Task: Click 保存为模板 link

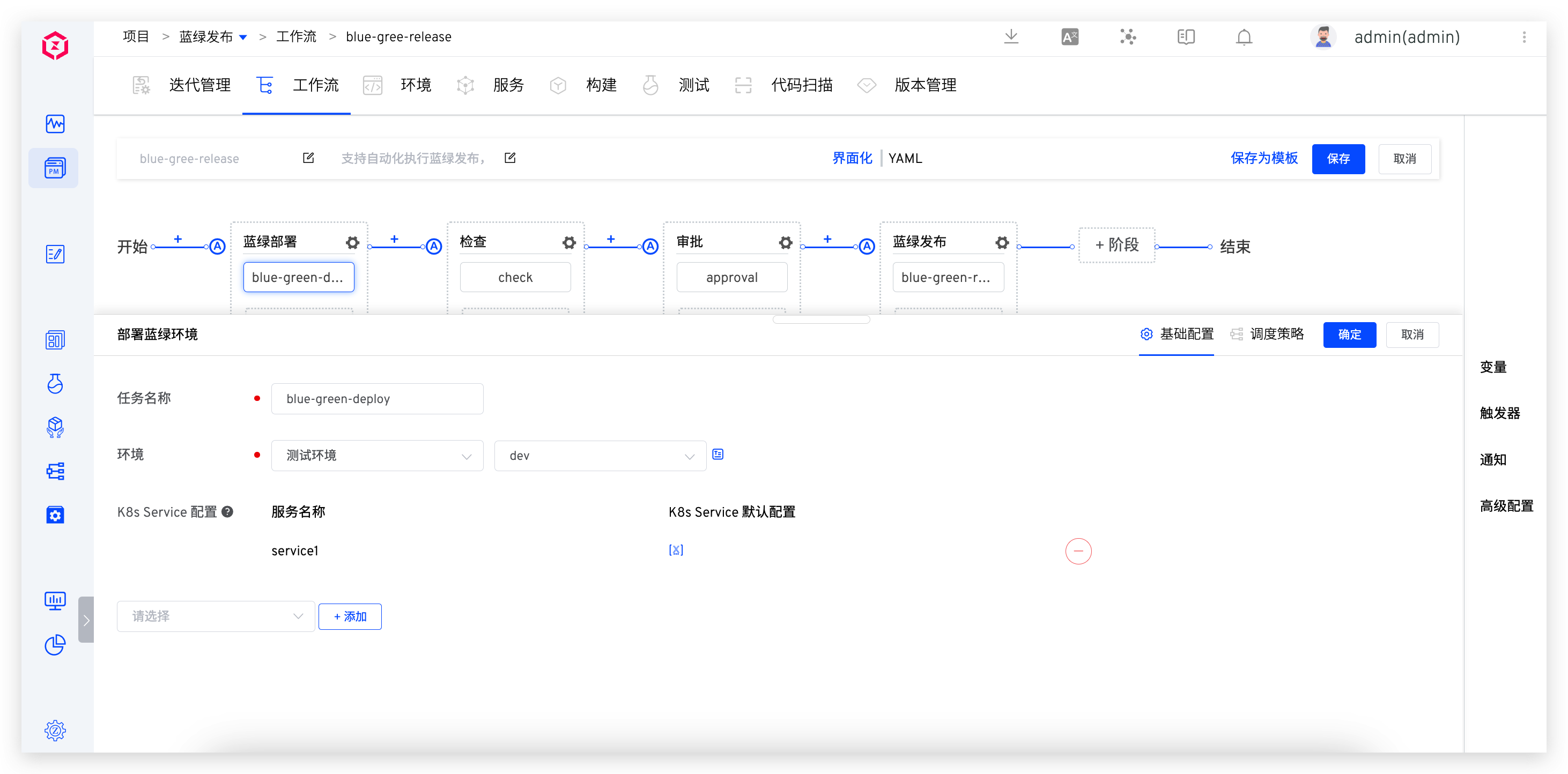Action: coord(1263,158)
